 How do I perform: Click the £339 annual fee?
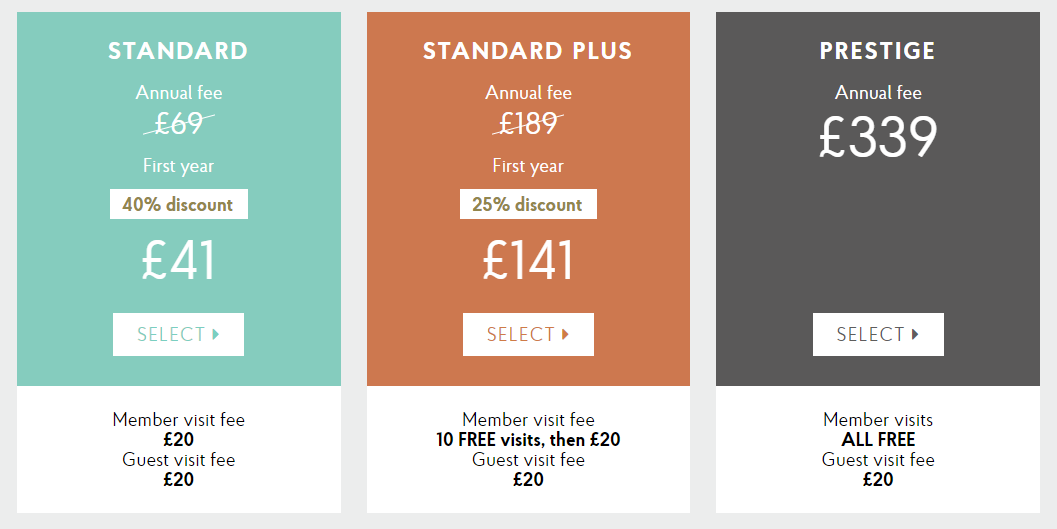click(878, 137)
